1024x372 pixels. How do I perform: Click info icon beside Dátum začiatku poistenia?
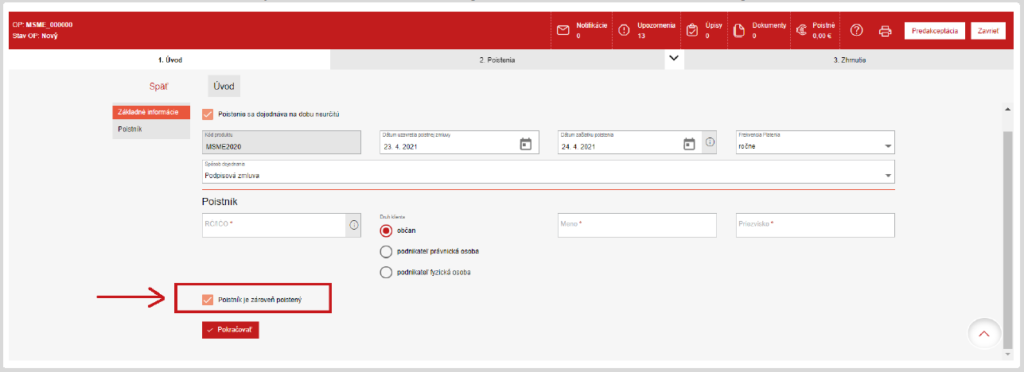point(710,142)
